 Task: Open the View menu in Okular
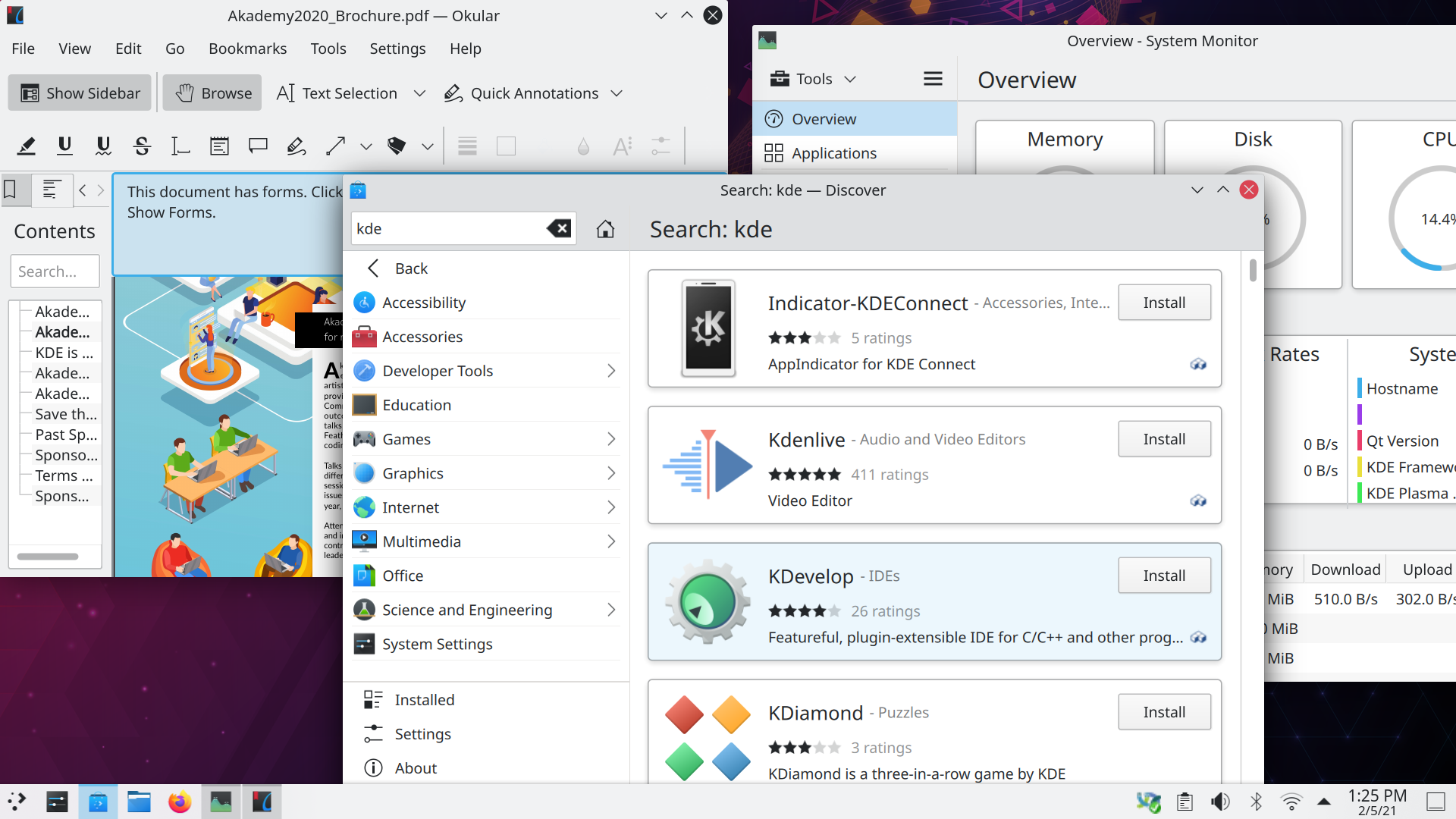pyautogui.click(x=74, y=49)
